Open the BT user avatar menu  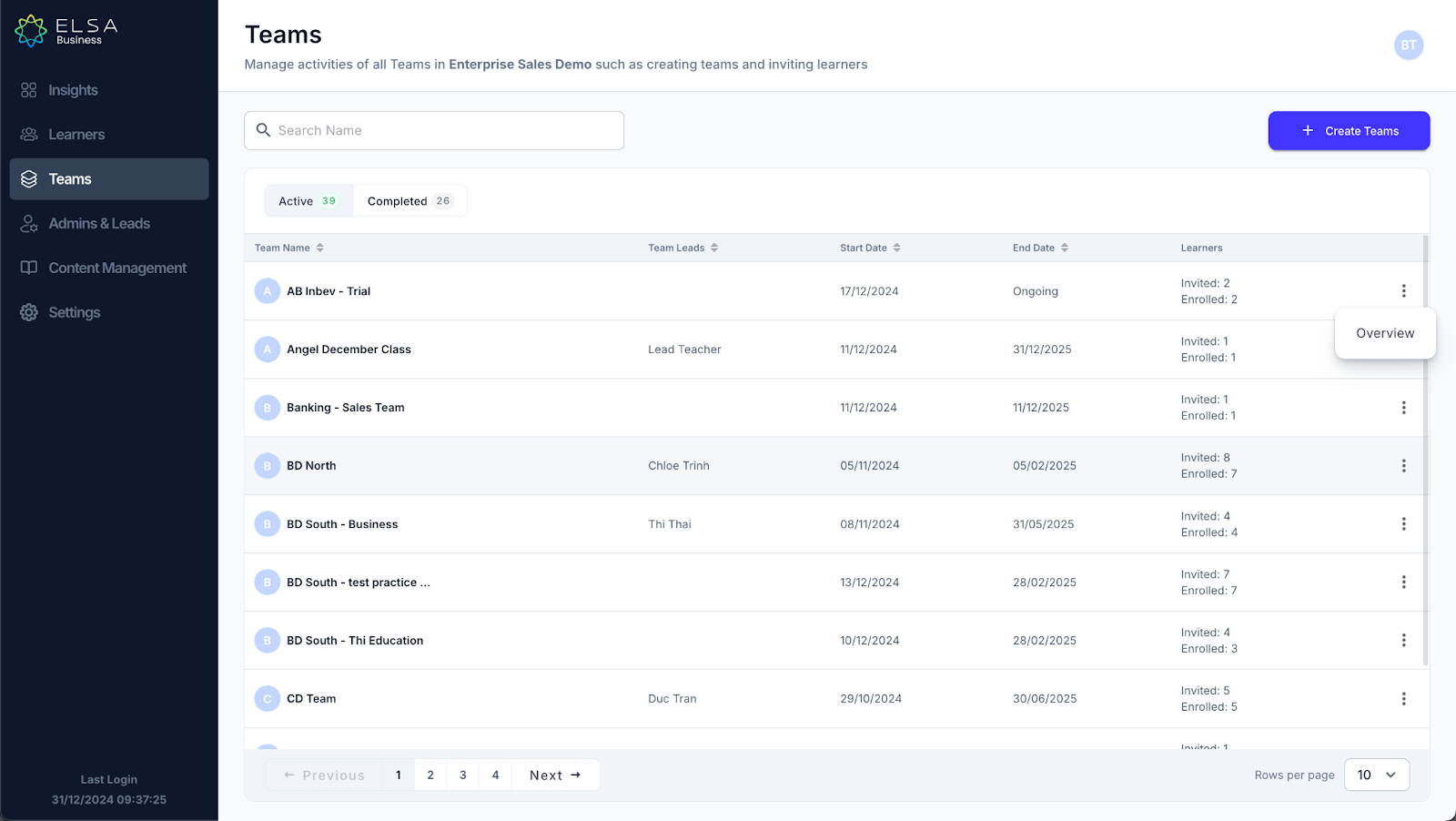click(1409, 46)
